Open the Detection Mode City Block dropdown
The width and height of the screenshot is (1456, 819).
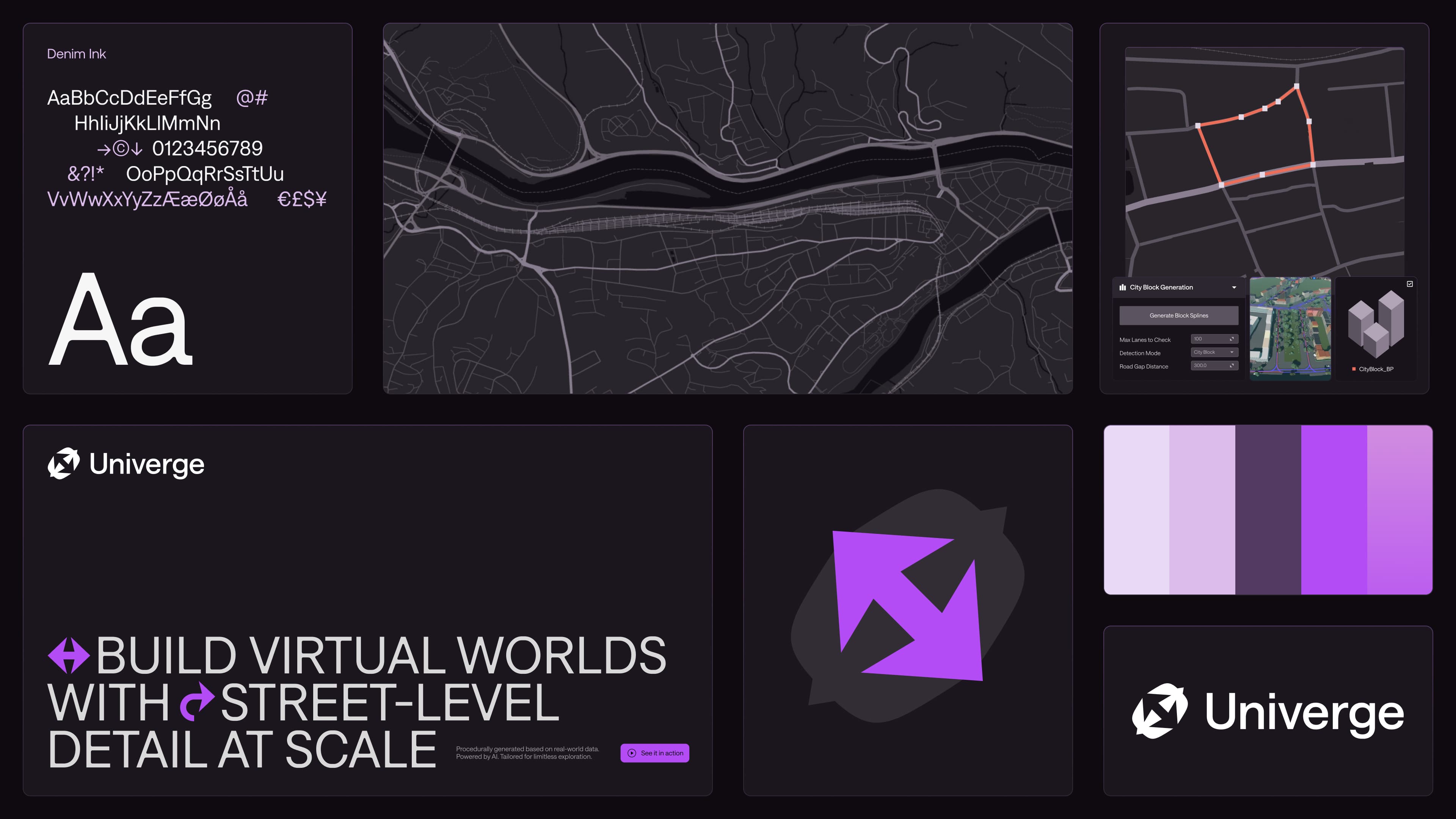click(x=1214, y=352)
